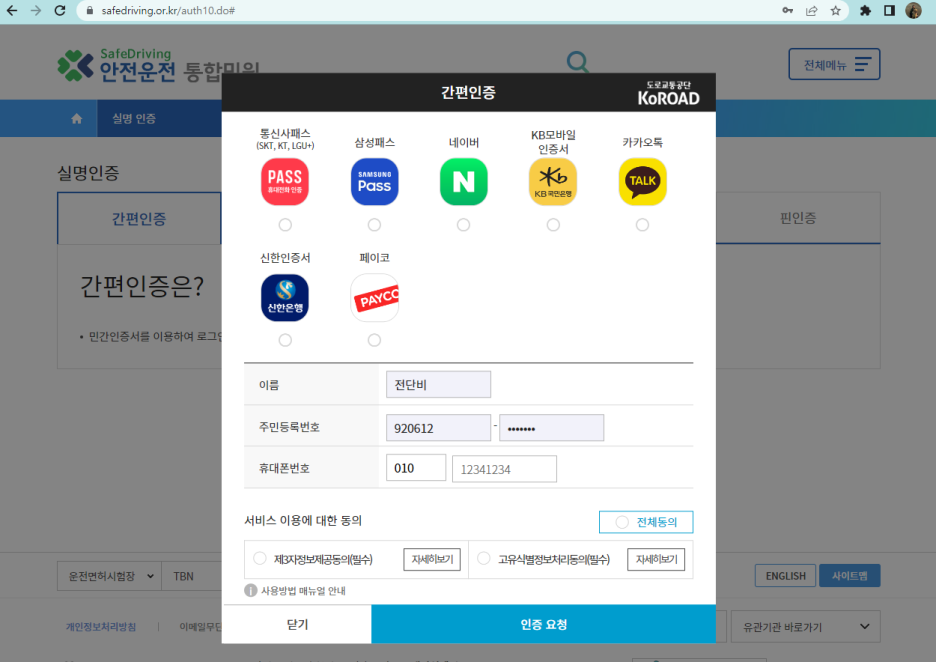Open the extensions puzzle icon

tap(865, 10)
